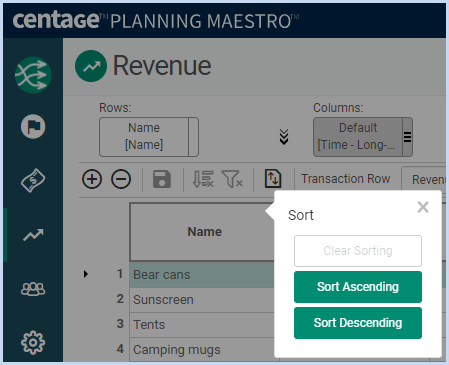
Task: Save with the floppy disk icon
Action: (x=162, y=179)
